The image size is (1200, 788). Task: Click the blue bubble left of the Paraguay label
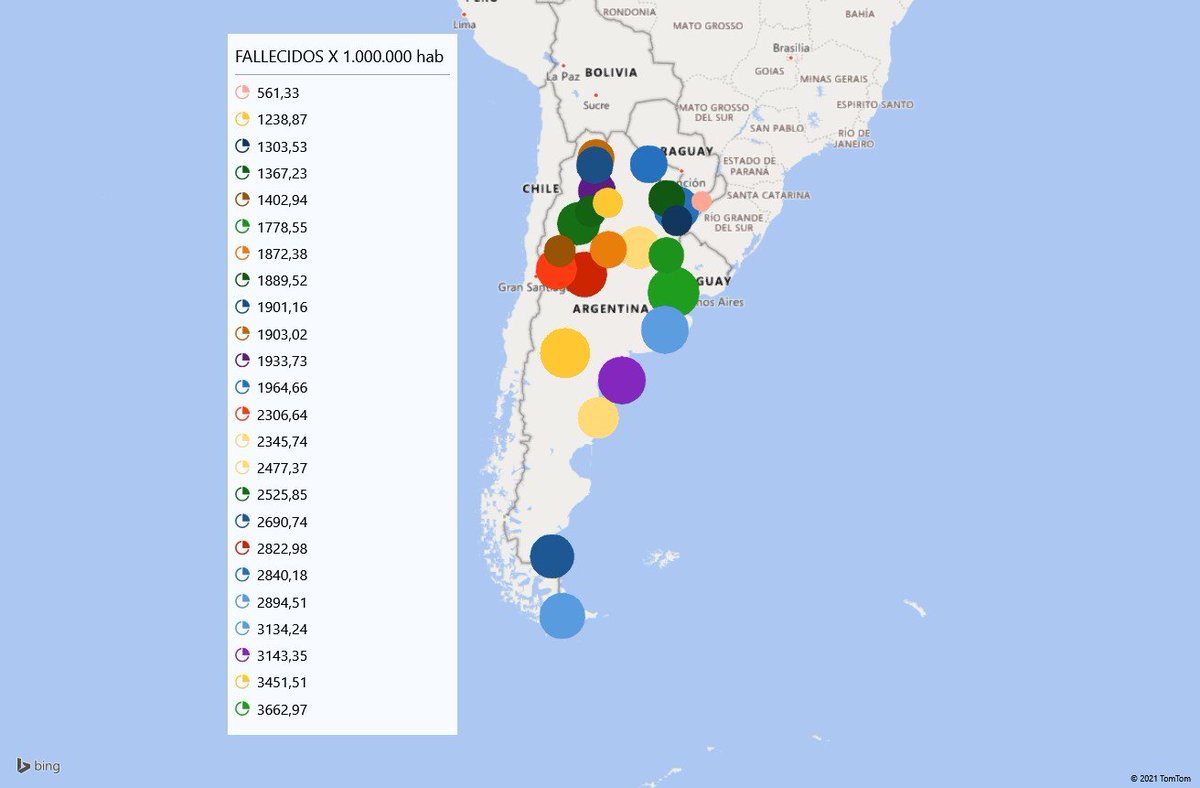[x=648, y=164]
